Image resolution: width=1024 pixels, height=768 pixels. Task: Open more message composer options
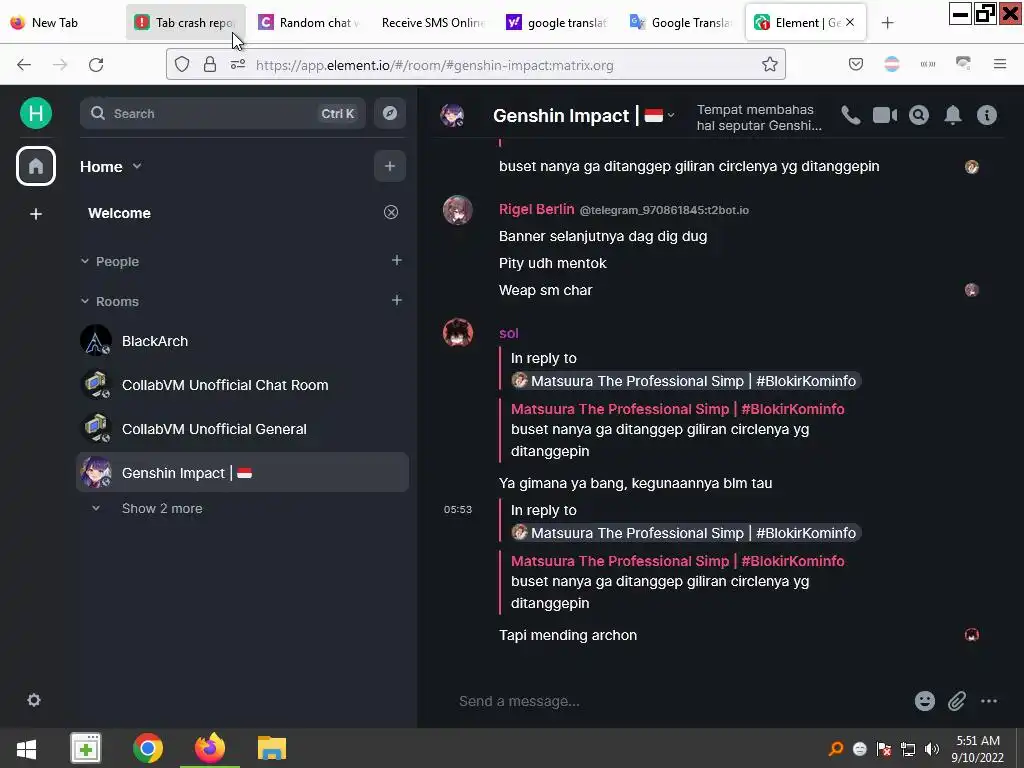(989, 701)
